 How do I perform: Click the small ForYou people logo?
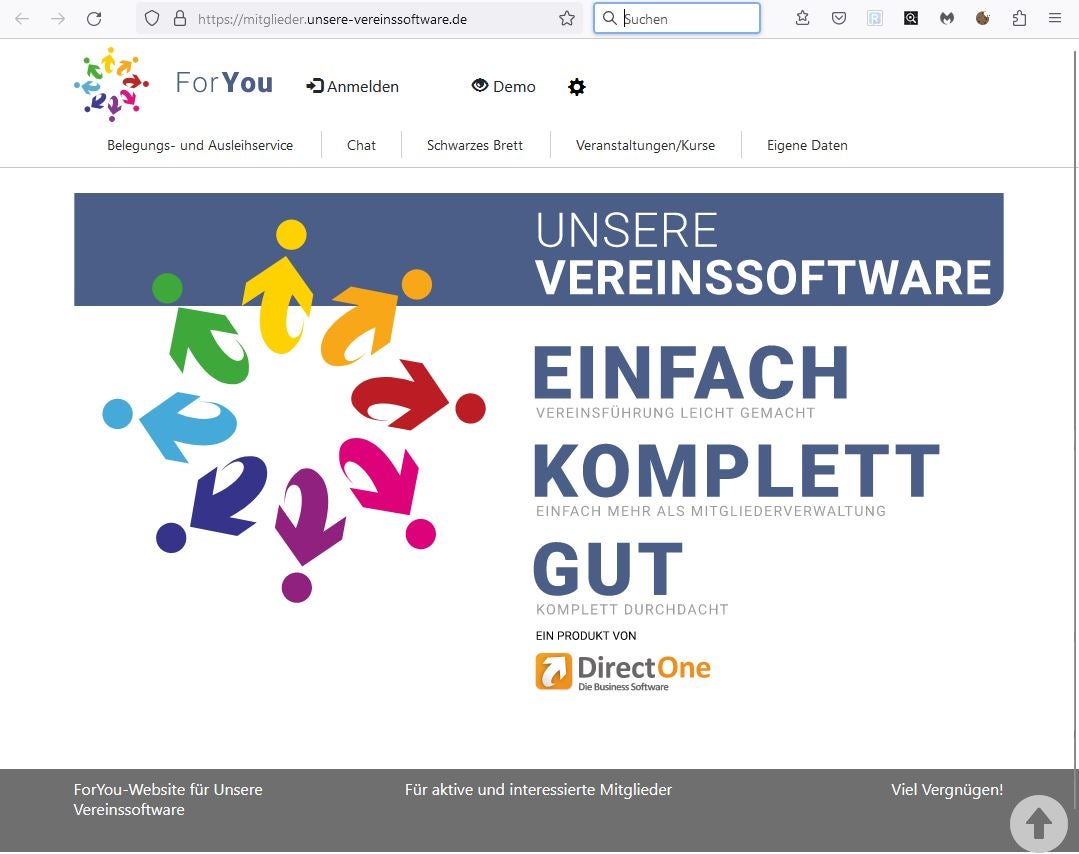[x=111, y=84]
